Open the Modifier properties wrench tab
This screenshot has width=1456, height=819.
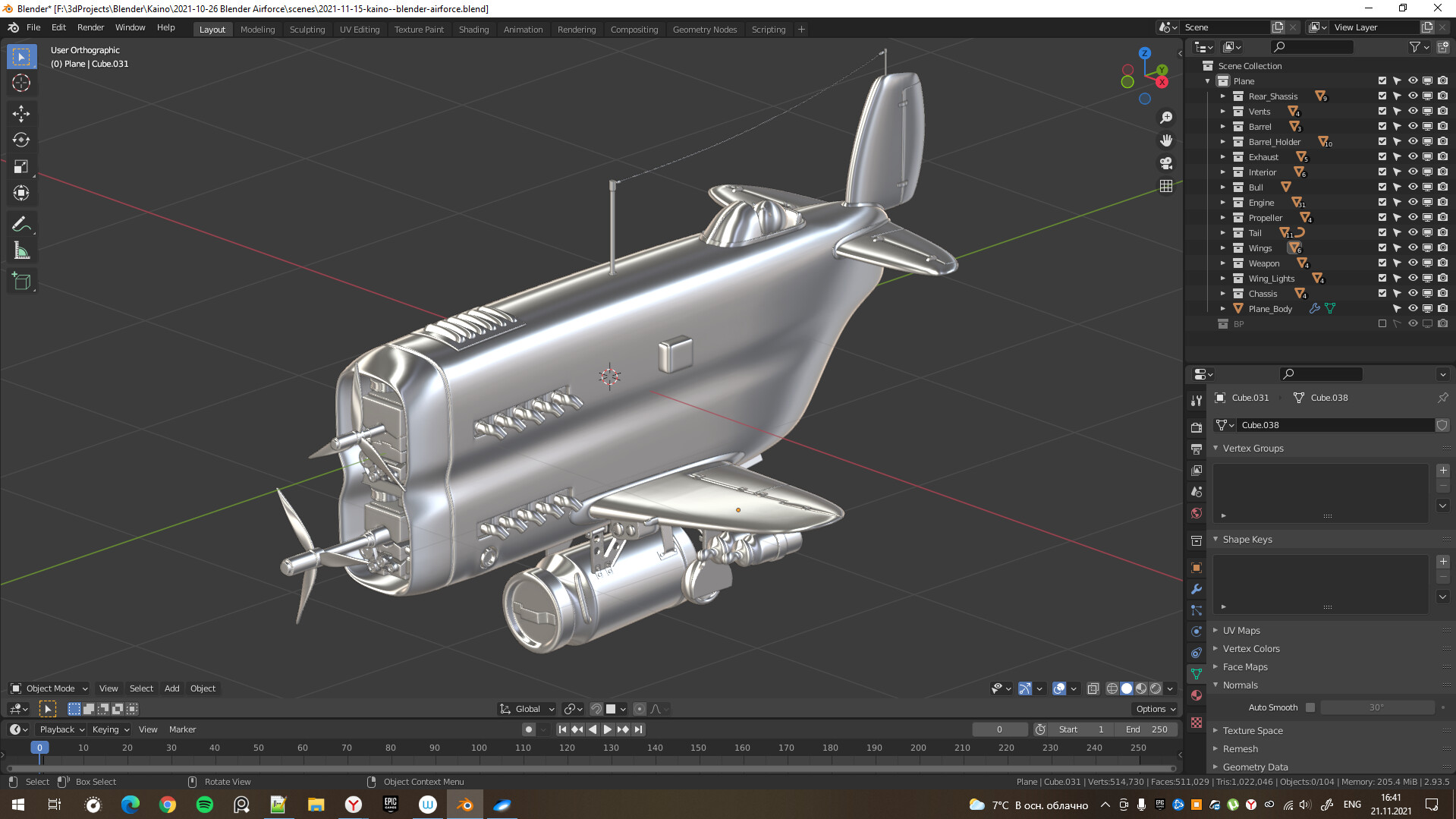(x=1197, y=589)
